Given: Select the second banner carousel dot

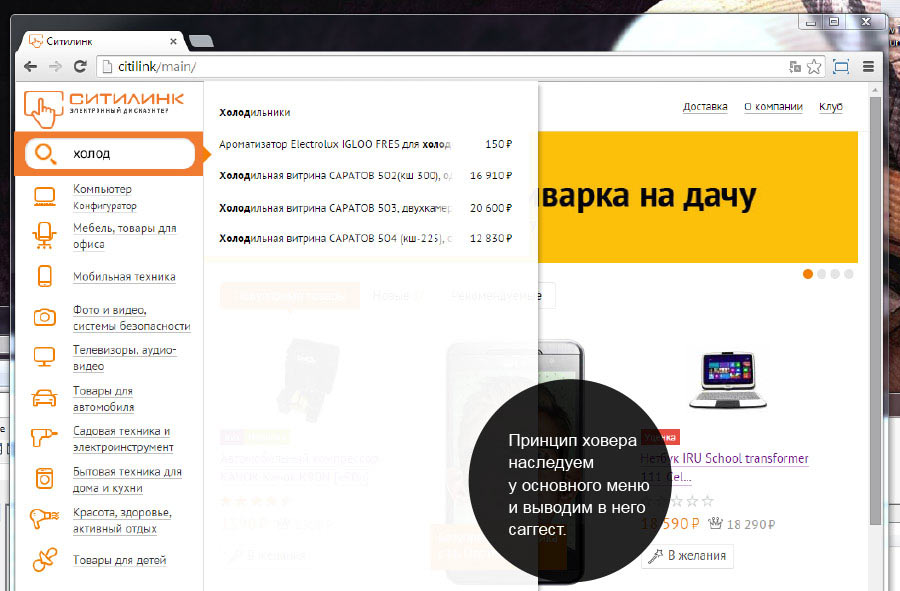Looking at the screenshot, I should pyautogui.click(x=822, y=274).
